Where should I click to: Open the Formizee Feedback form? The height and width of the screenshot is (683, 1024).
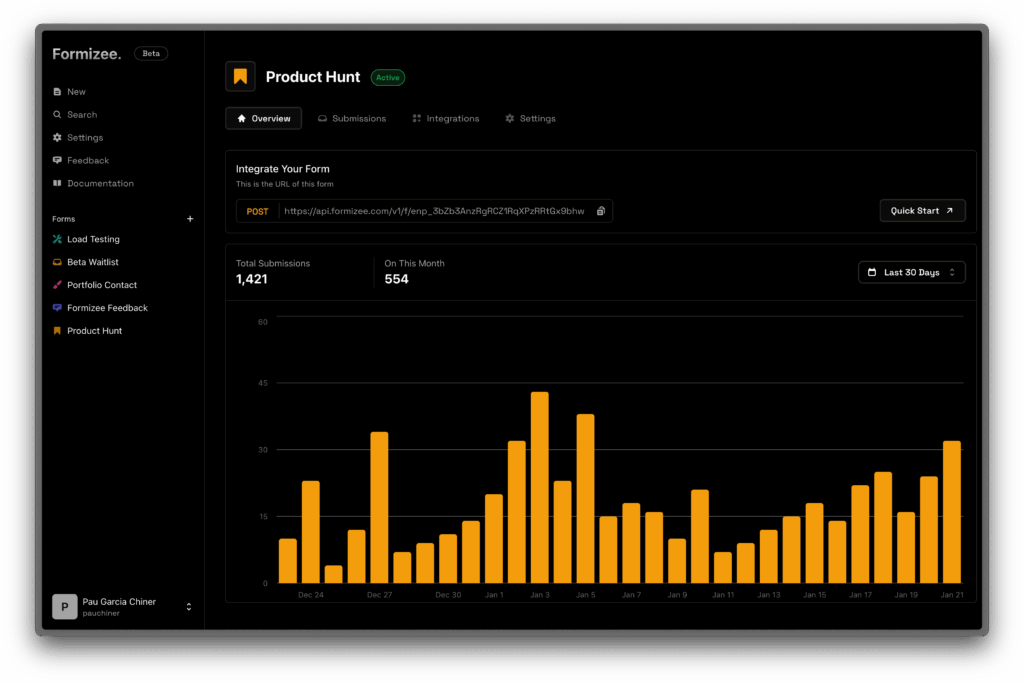tap(106, 308)
